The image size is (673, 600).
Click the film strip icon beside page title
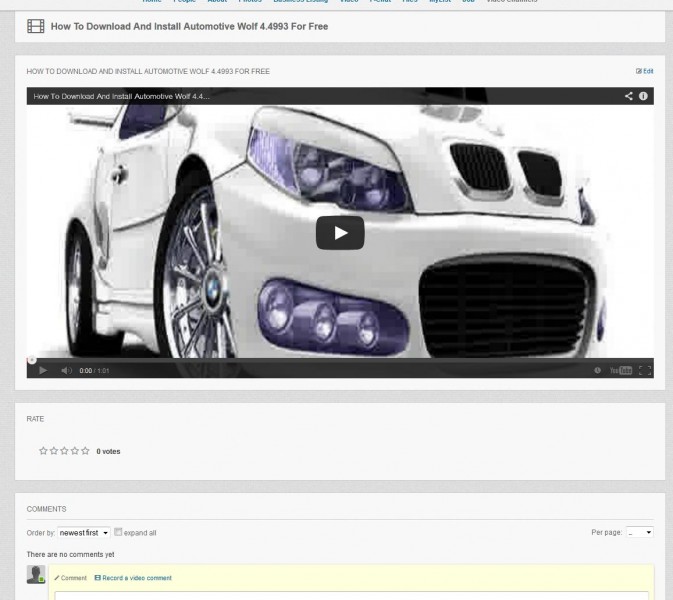point(36,26)
